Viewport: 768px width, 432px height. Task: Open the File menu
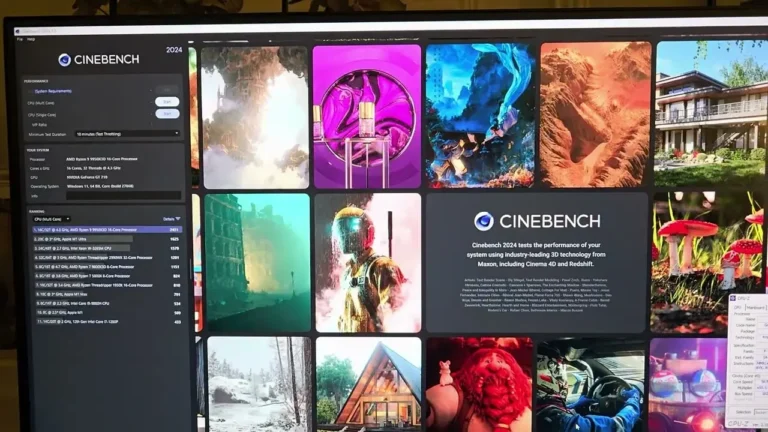pos(20,39)
